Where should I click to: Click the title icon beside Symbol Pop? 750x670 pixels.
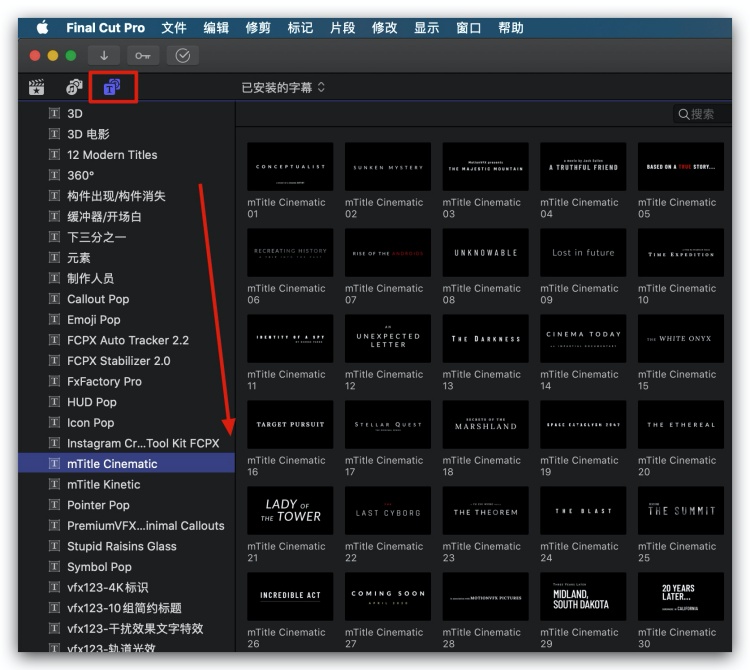tap(55, 567)
